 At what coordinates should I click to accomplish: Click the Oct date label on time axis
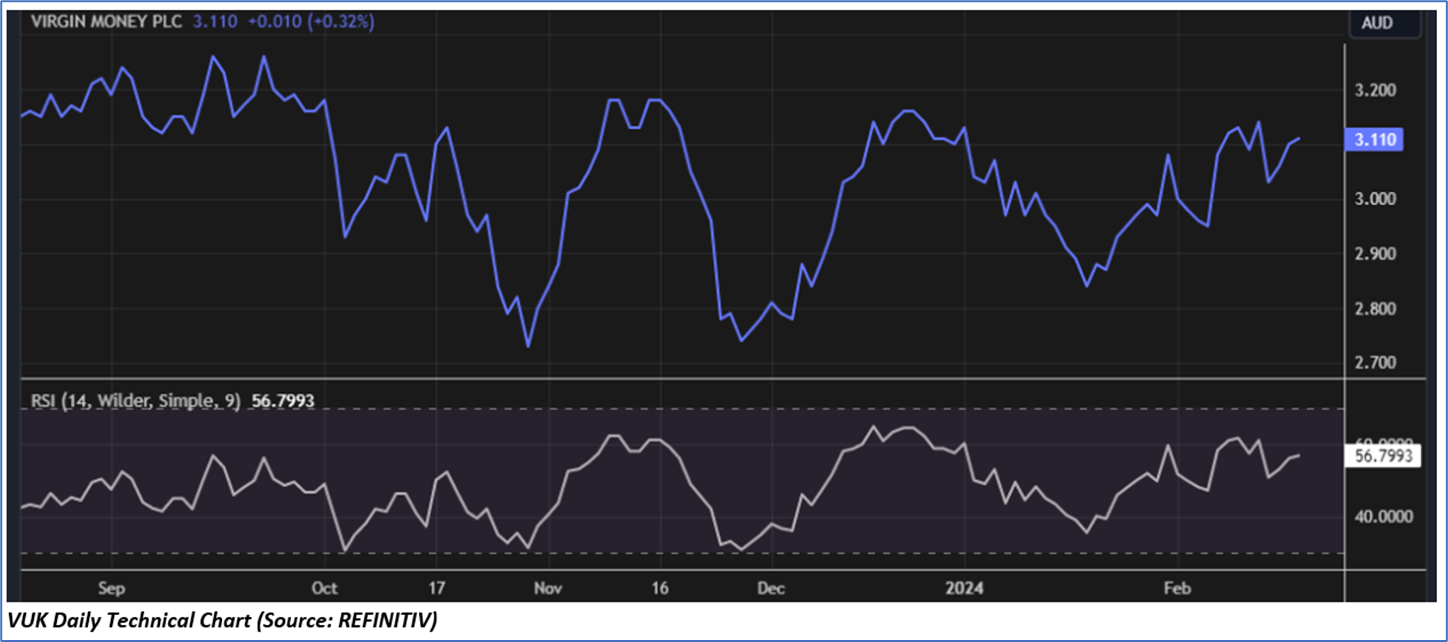(x=325, y=588)
